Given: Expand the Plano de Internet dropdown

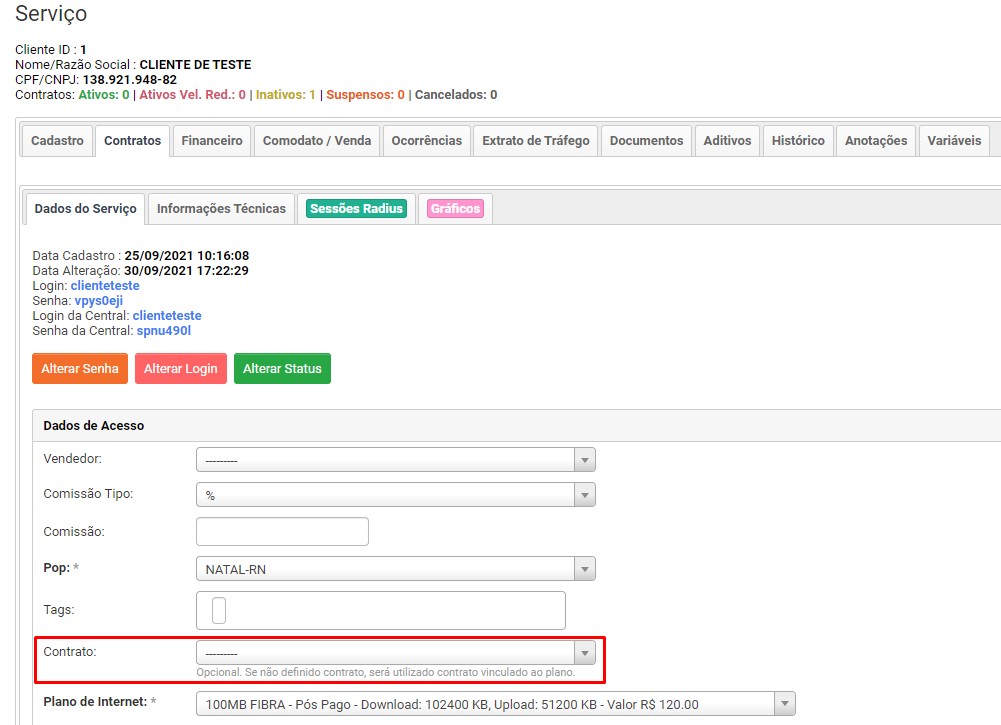Looking at the screenshot, I should tap(495, 704).
